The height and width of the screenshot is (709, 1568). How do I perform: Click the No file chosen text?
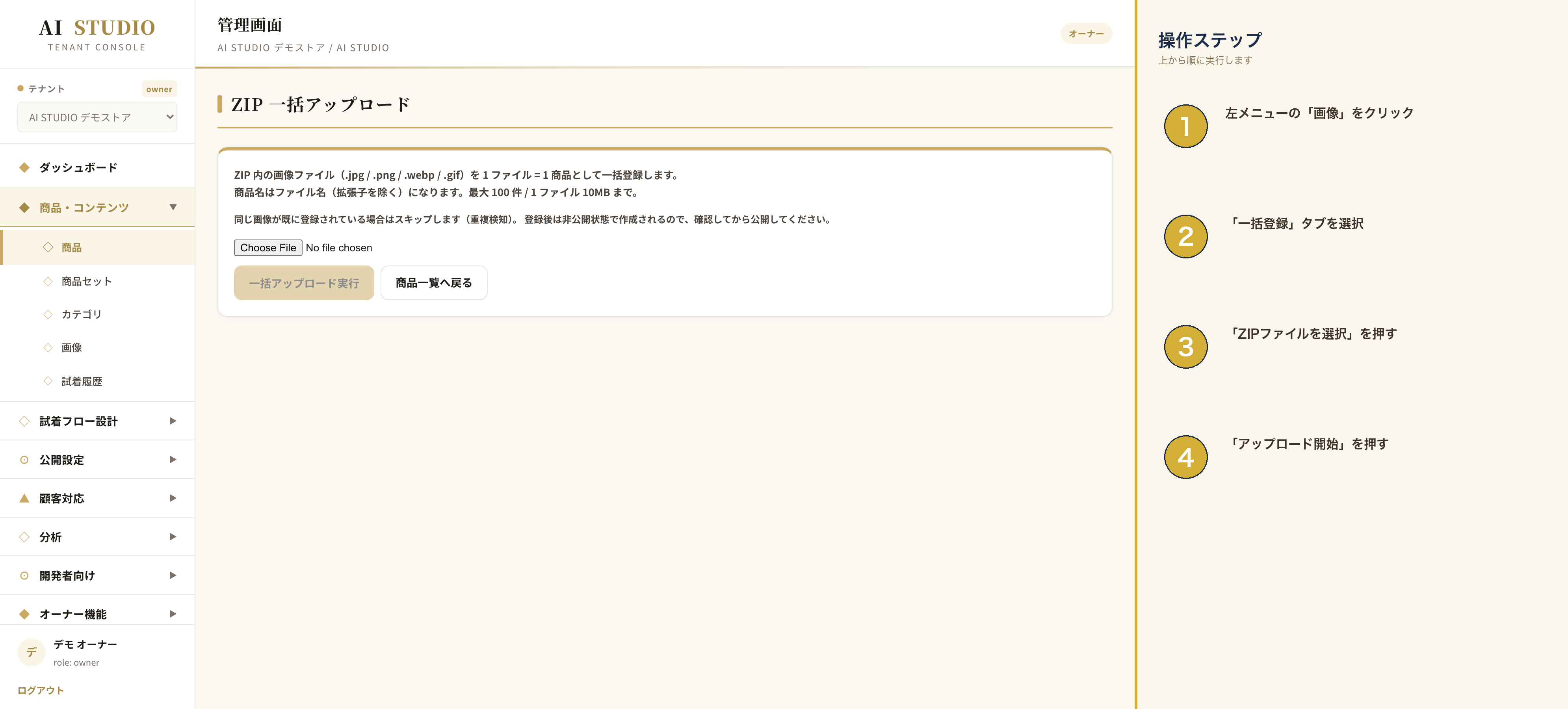(x=338, y=248)
